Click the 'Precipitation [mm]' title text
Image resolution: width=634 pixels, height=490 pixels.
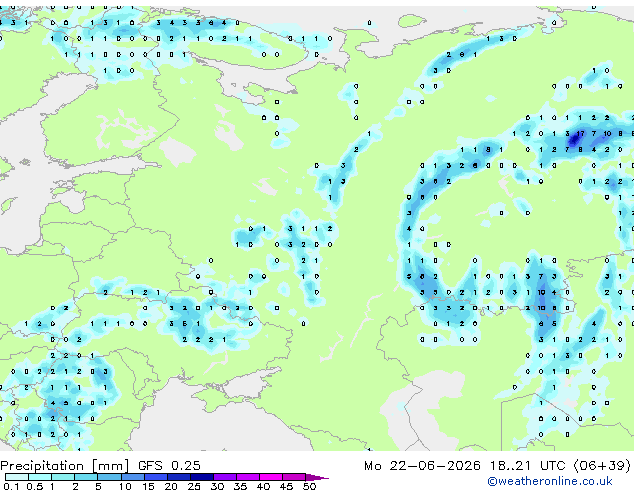65,466
